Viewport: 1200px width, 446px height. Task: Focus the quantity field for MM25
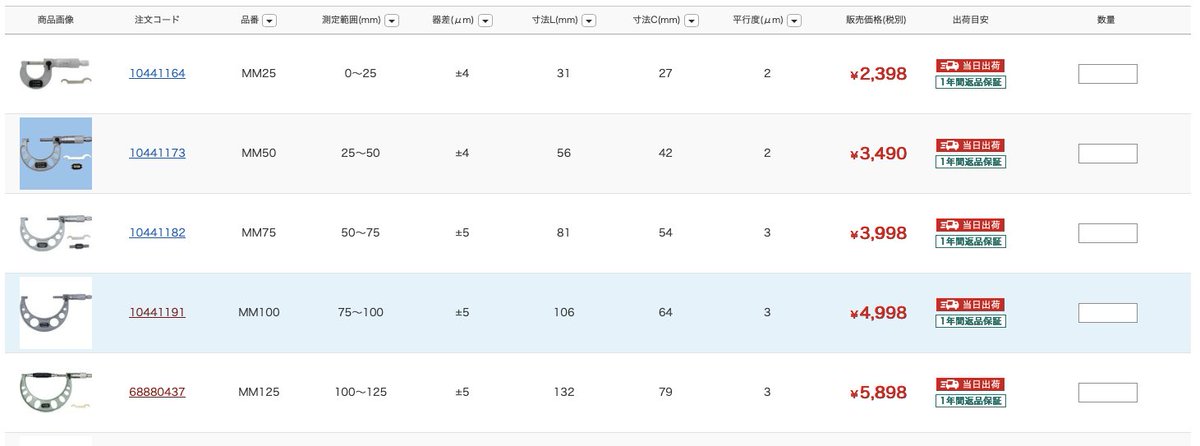point(1107,74)
